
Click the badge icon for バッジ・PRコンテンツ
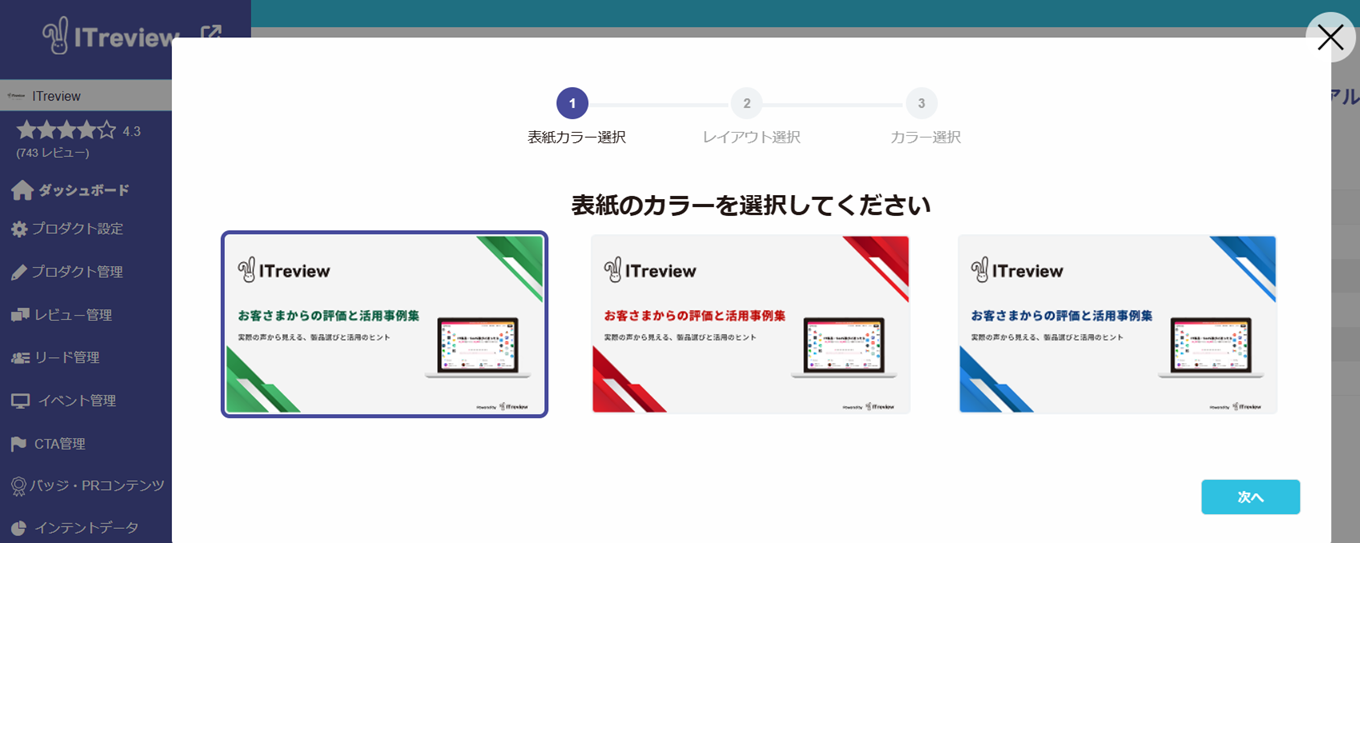tap(19, 486)
